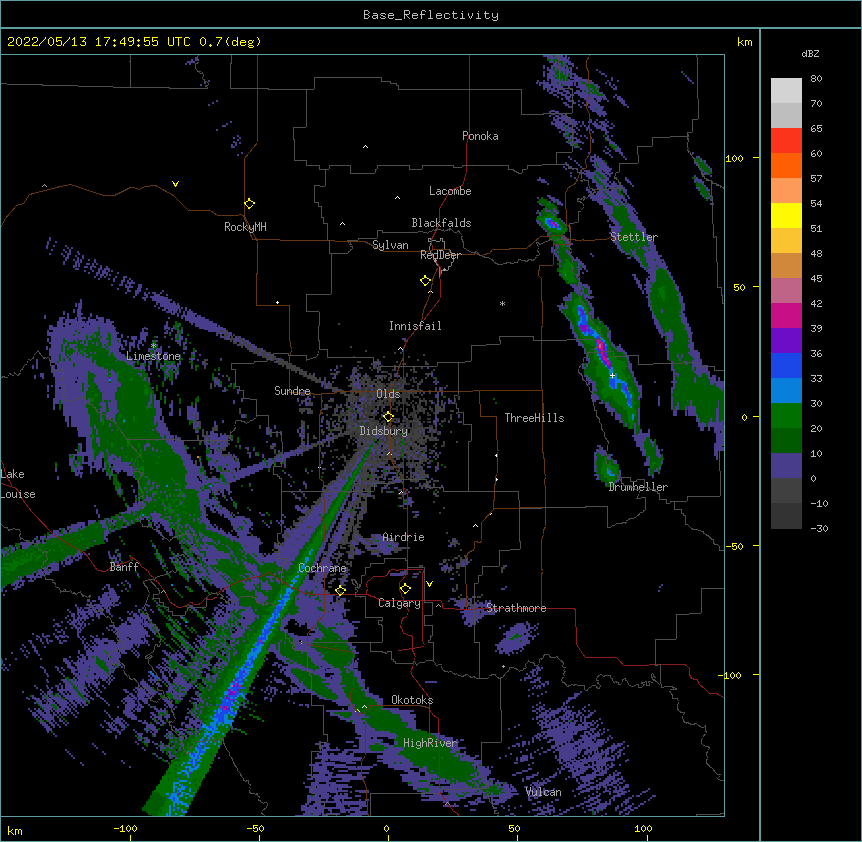Click the Strathmore label
The image size is (862, 842).
[516, 608]
